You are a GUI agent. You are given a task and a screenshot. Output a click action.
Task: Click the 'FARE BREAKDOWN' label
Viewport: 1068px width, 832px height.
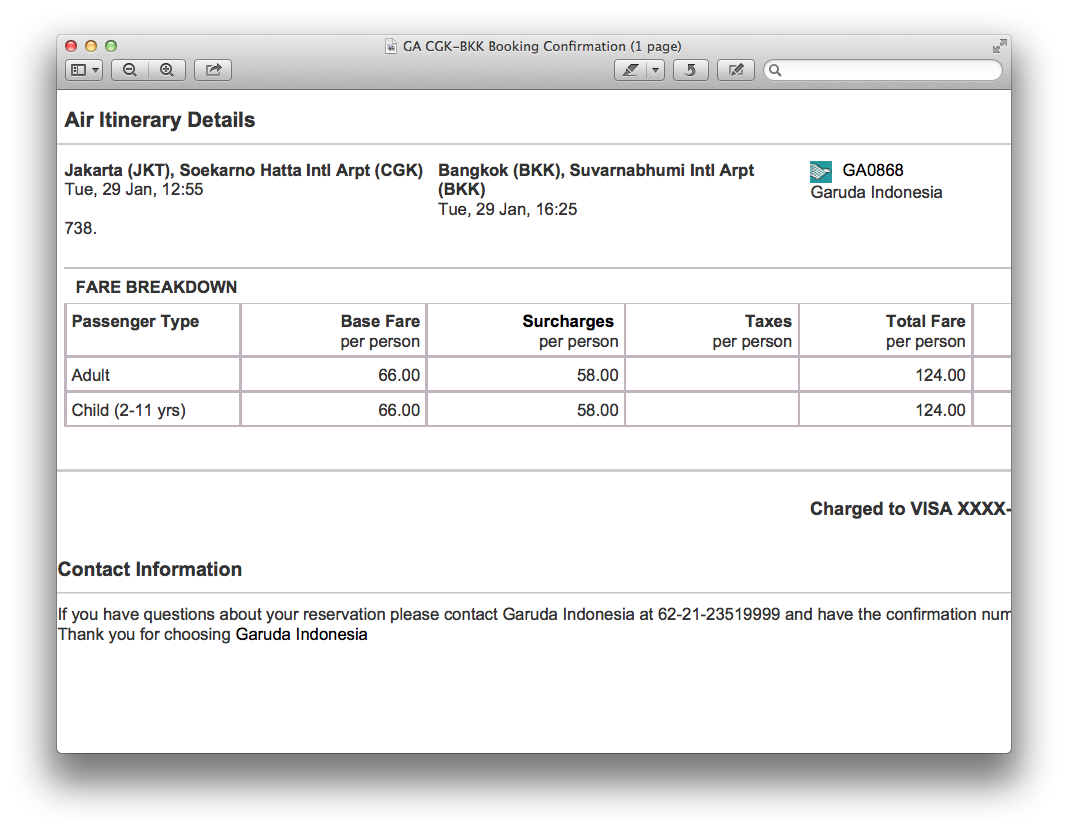156,287
